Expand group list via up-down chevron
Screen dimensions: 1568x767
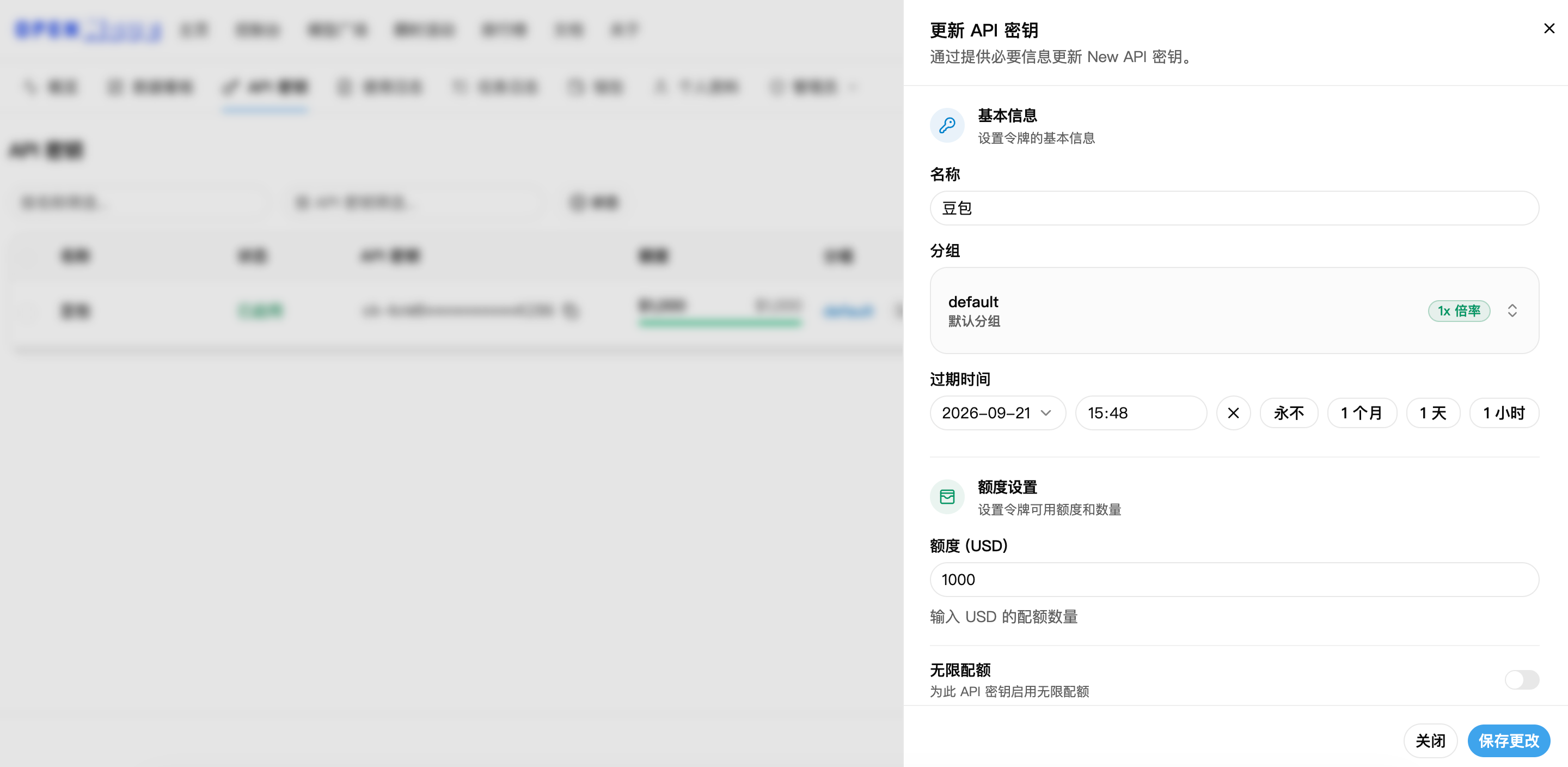1512,311
